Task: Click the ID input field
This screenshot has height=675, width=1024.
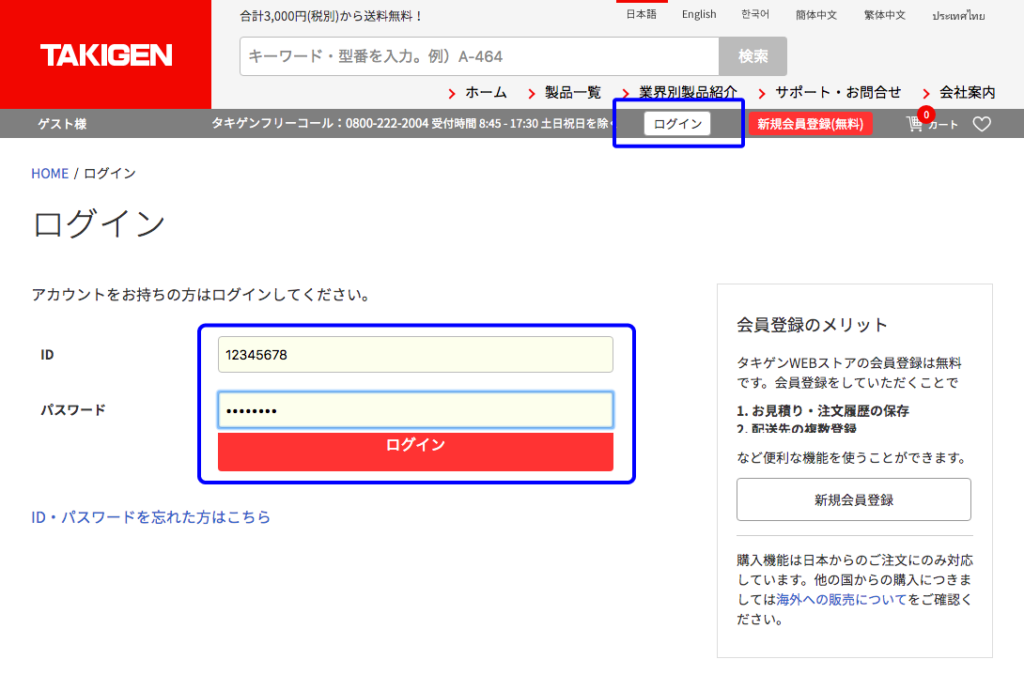Action: (x=415, y=354)
